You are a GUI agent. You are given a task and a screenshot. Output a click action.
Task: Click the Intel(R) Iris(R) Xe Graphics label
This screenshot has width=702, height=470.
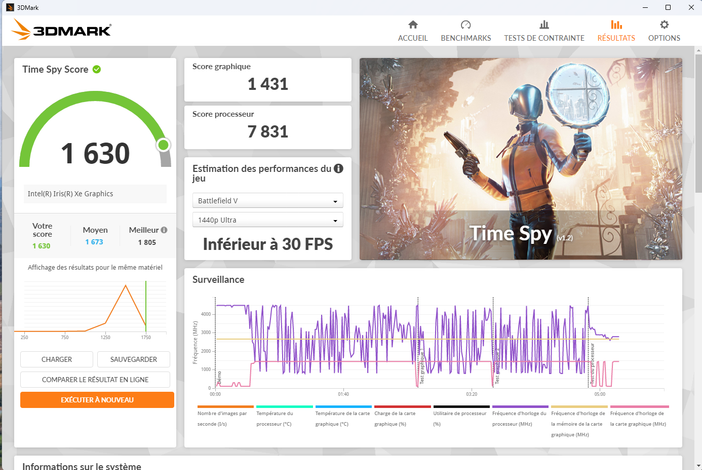pyautogui.click(x=70, y=194)
